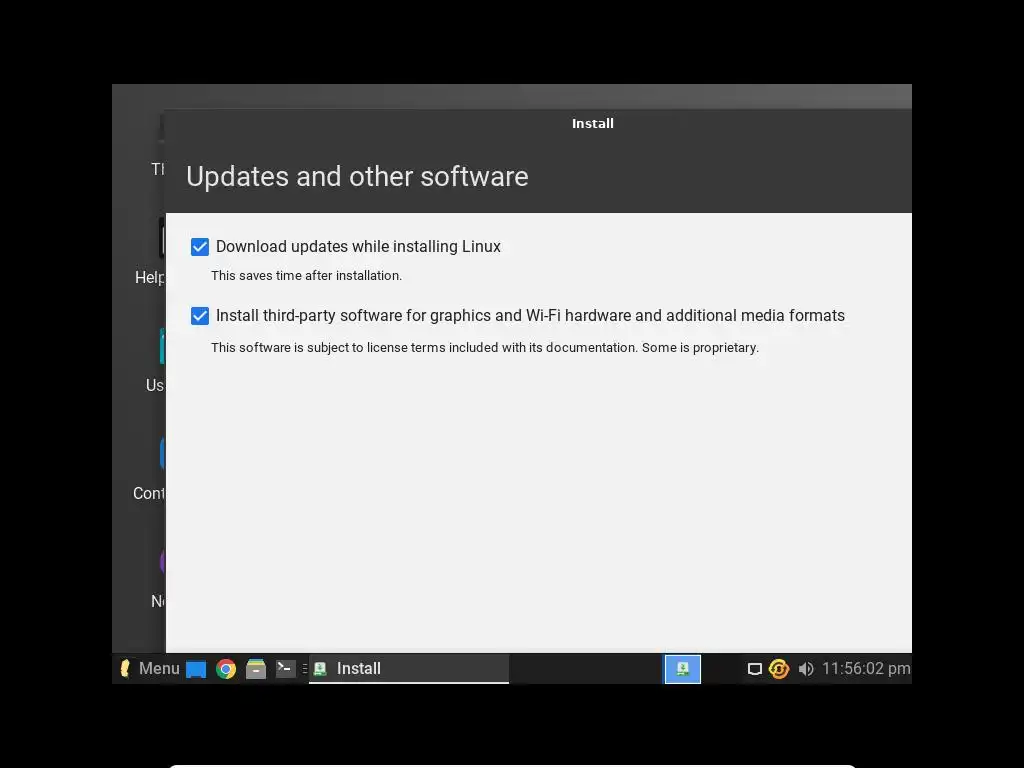This screenshot has height=768, width=1024.
Task: Click the heading Updates and other software
Action: pyautogui.click(x=357, y=177)
